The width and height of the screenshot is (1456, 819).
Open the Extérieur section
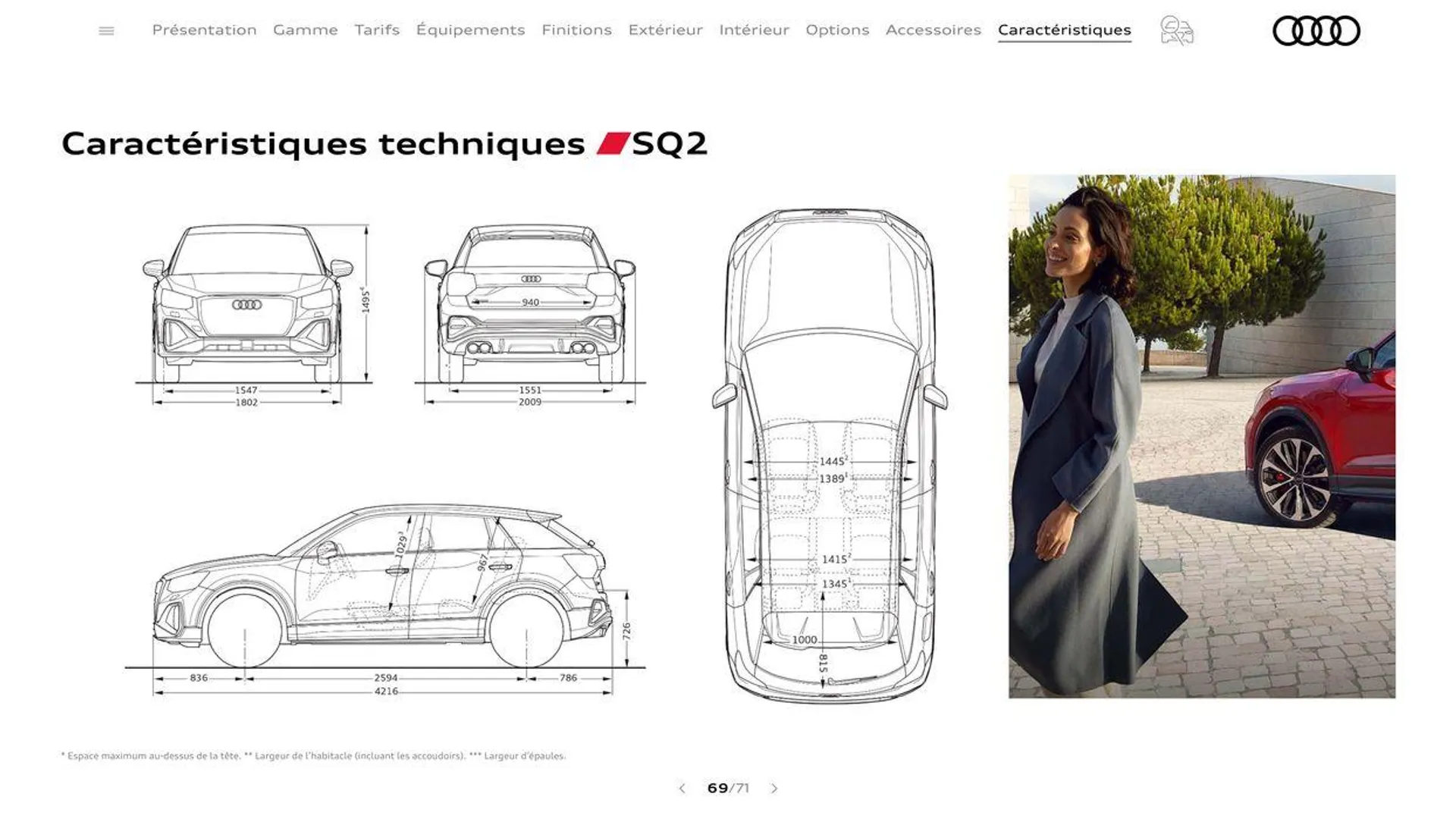click(665, 30)
